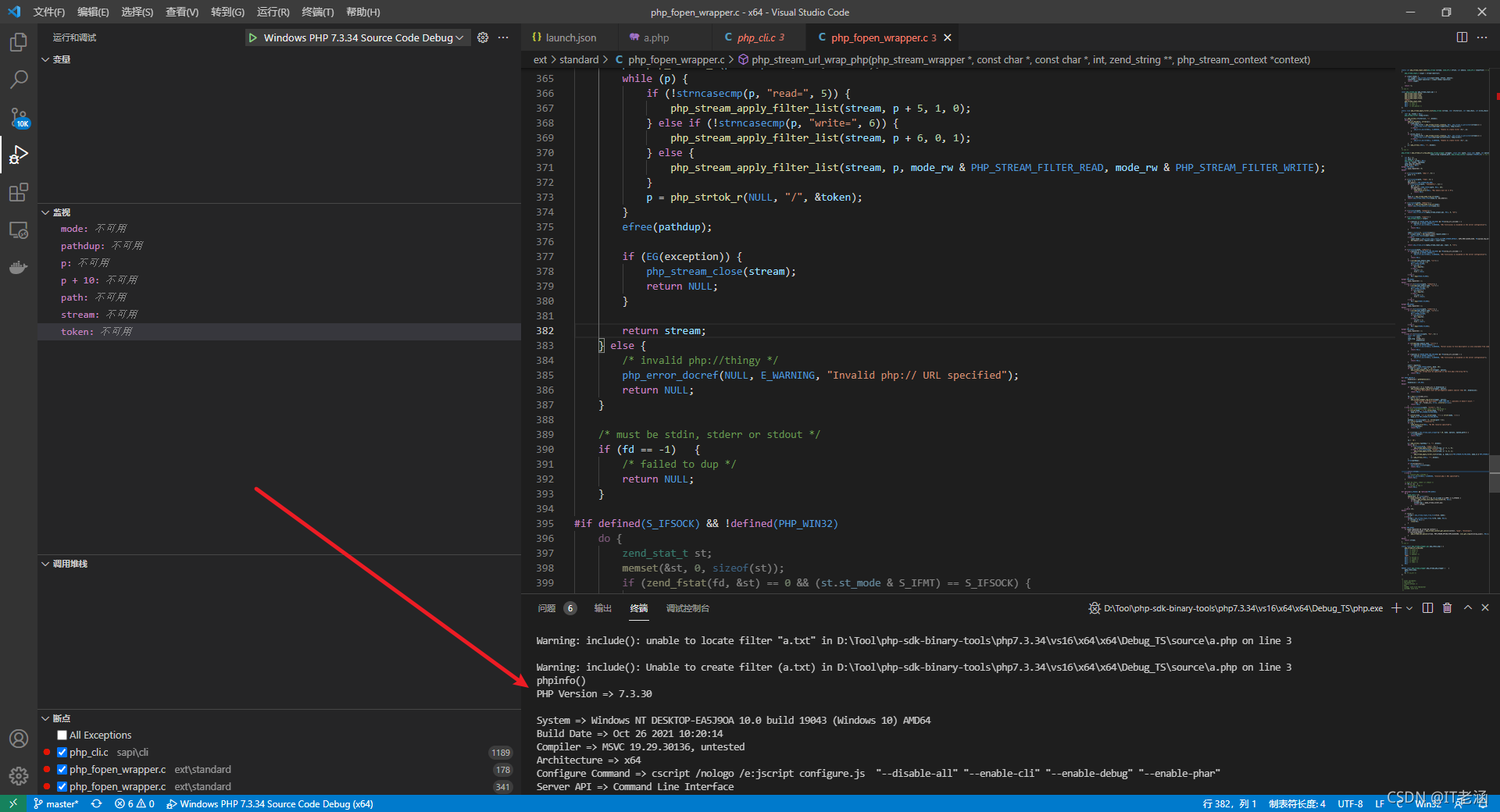Screen dimensions: 1500x812
Task: Disable php_fopen_wrapper.c line 178 breakpoint checkbox
Action: pos(62,770)
